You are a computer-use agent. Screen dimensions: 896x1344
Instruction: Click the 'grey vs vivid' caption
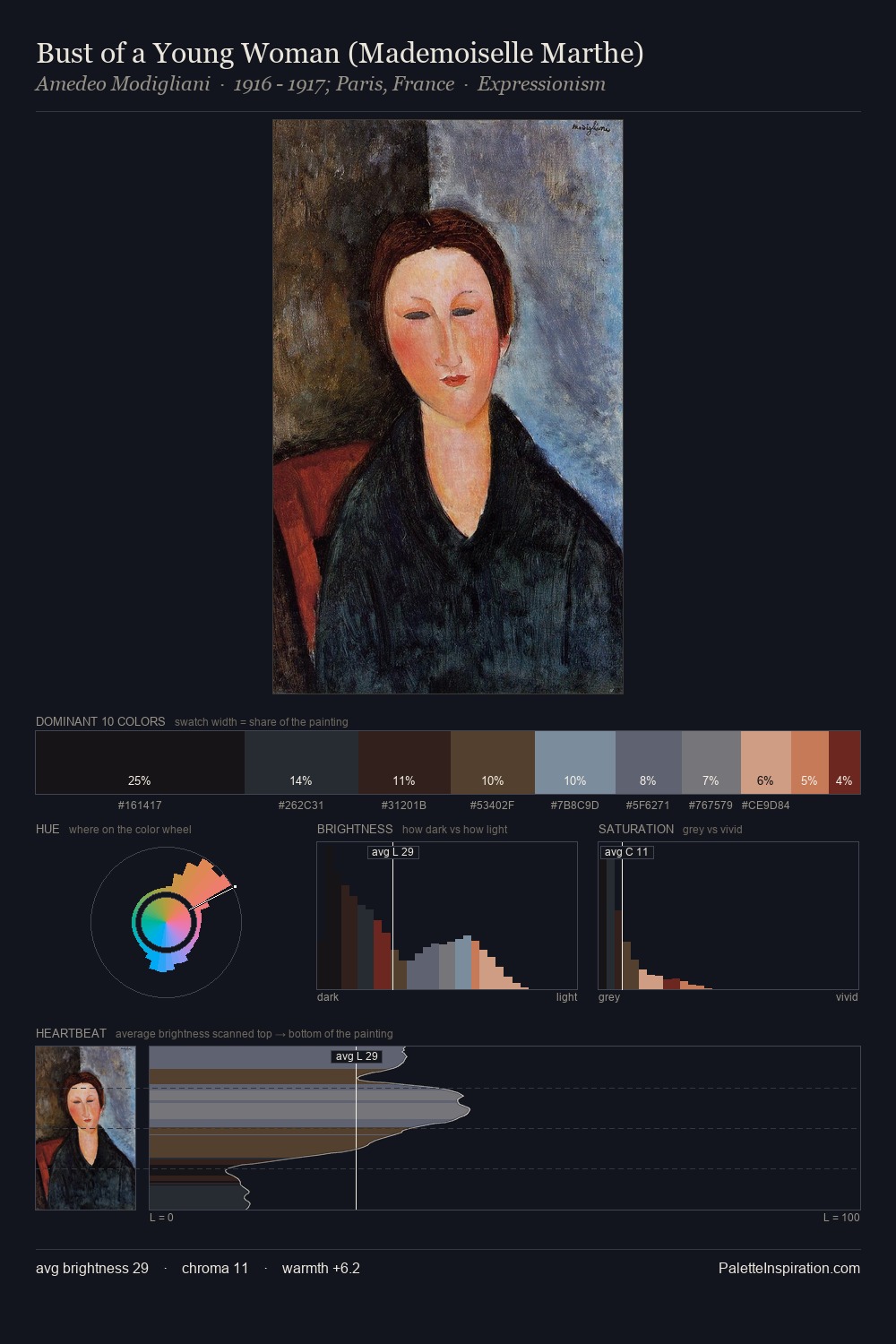[x=712, y=829]
